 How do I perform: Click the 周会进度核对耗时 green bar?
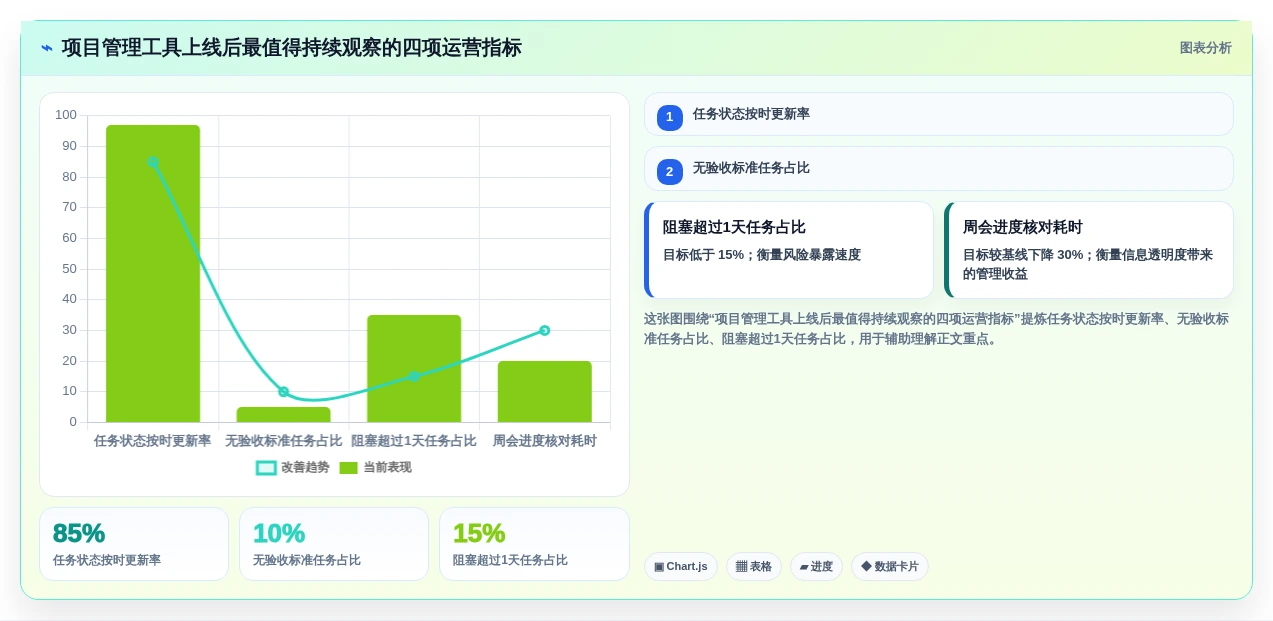click(x=544, y=391)
